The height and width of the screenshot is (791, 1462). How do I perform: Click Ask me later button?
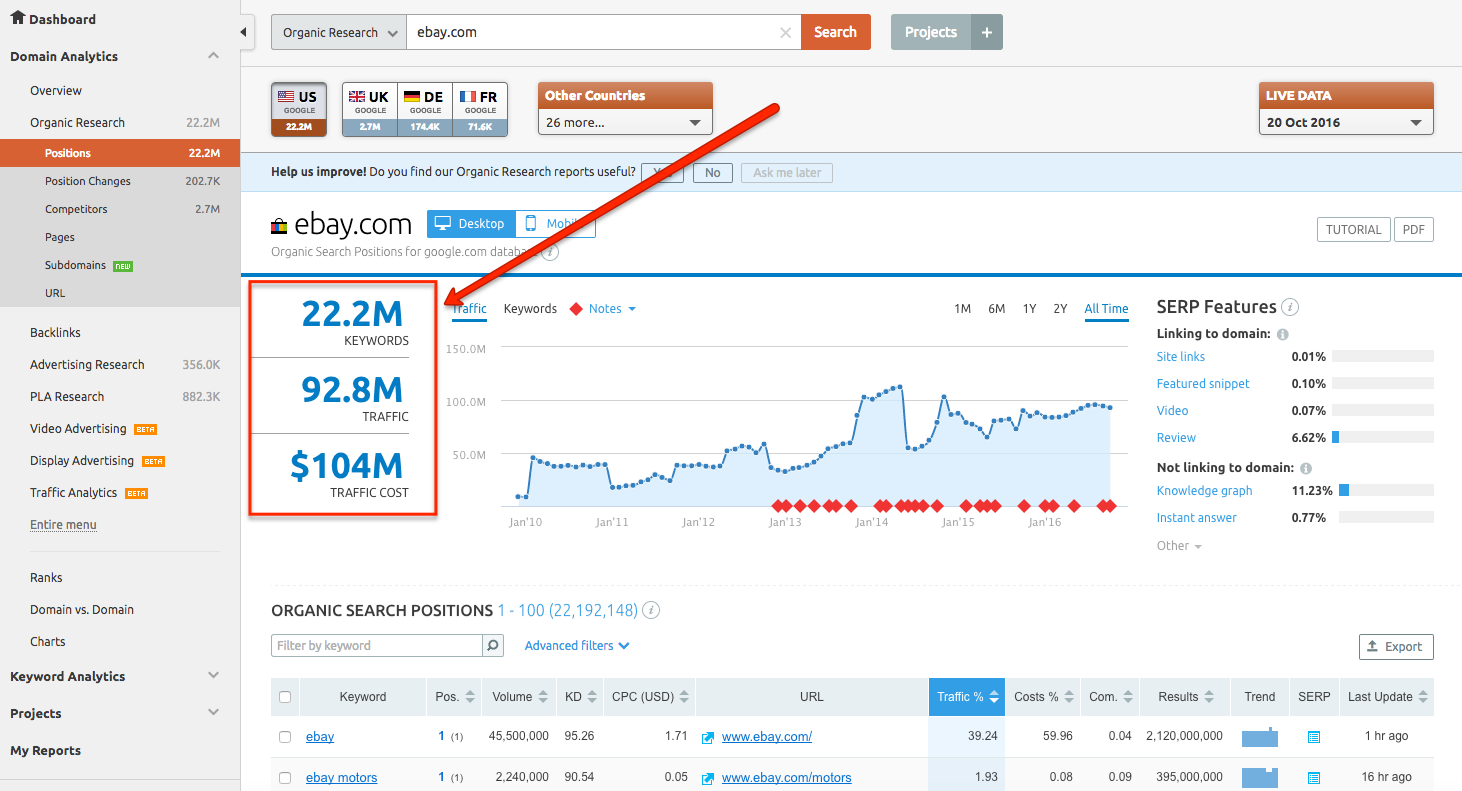click(787, 173)
